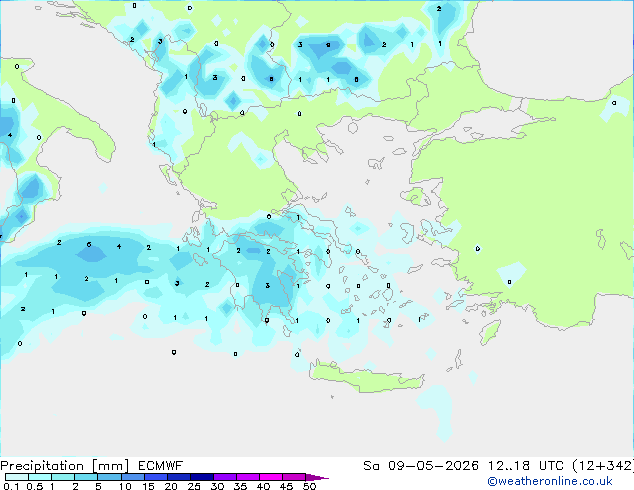634x490 pixels.
Task: Click the date 'Sa 09-05-2026'
Action: pyautogui.click(x=421, y=466)
